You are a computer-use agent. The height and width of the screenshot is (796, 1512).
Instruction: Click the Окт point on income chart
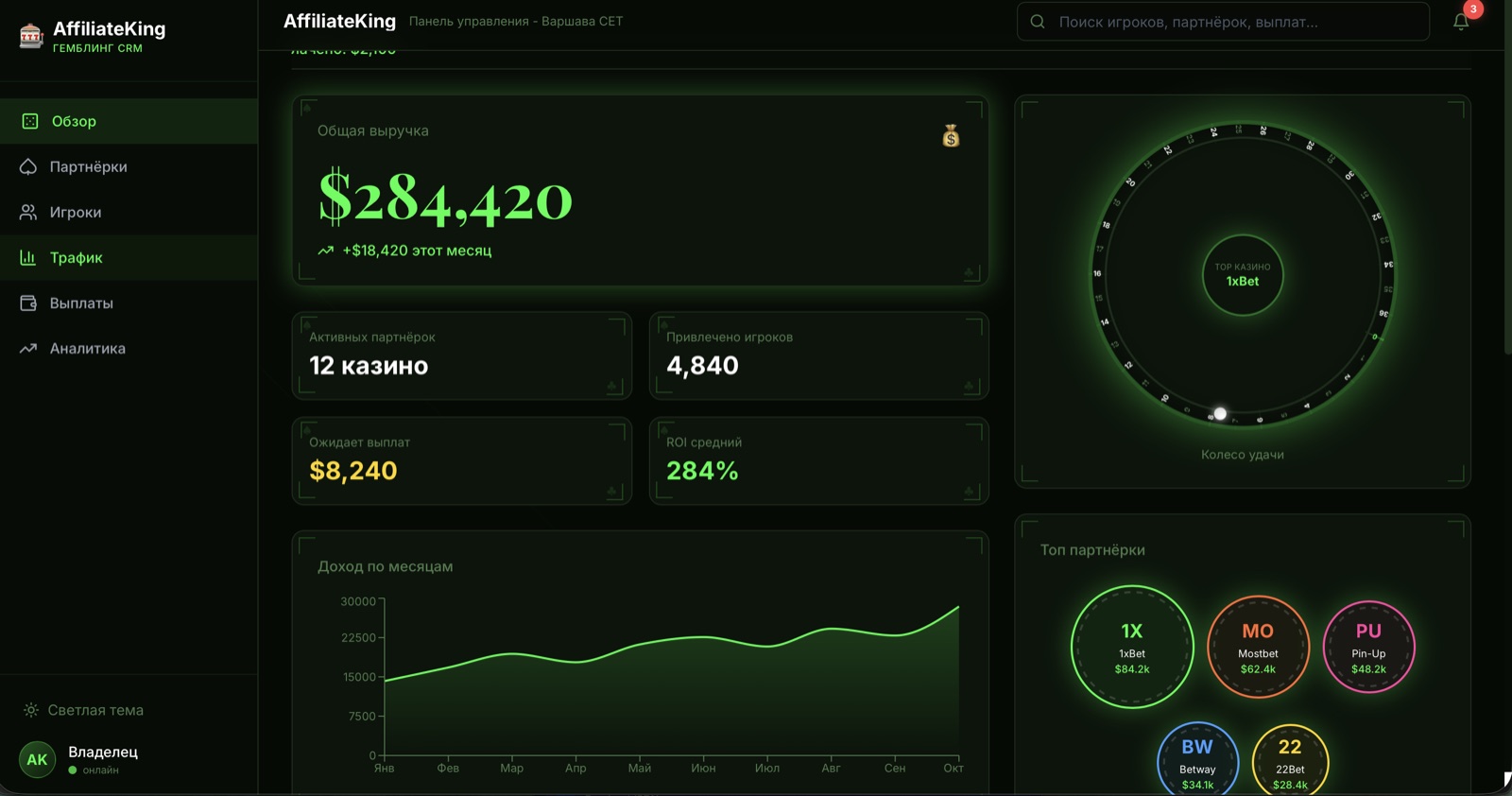[x=958, y=607]
